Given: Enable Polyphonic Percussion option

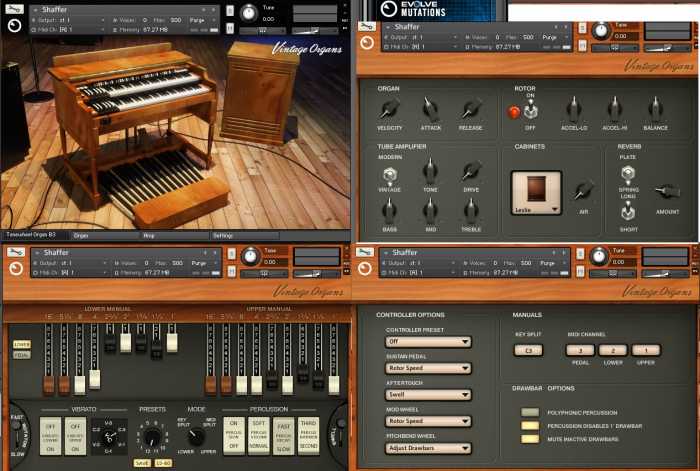Looking at the screenshot, I should (x=530, y=413).
